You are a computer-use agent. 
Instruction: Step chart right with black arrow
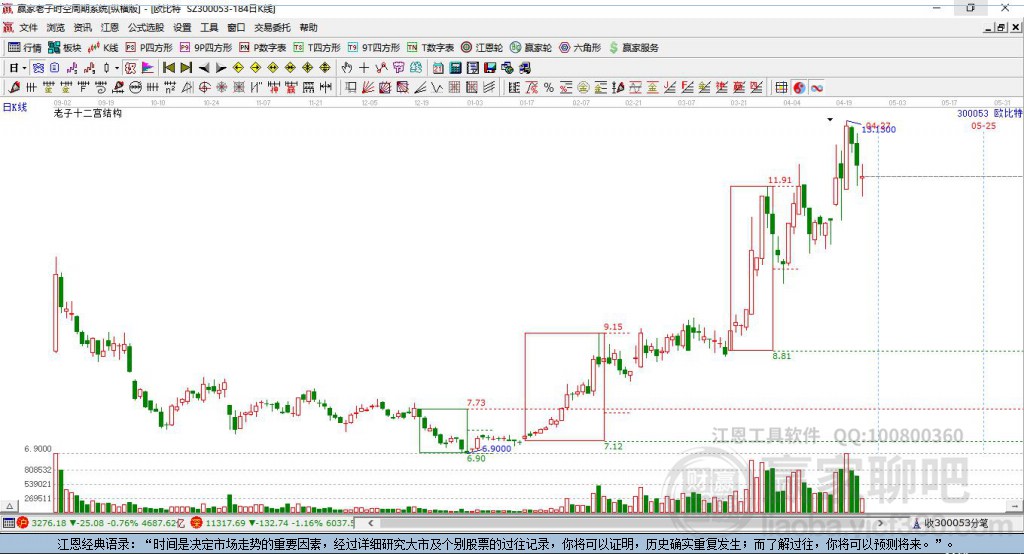[221, 68]
